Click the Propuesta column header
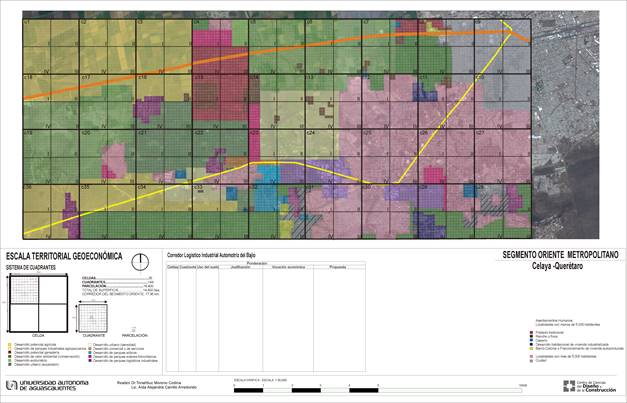The width and height of the screenshot is (627, 403). point(337,268)
